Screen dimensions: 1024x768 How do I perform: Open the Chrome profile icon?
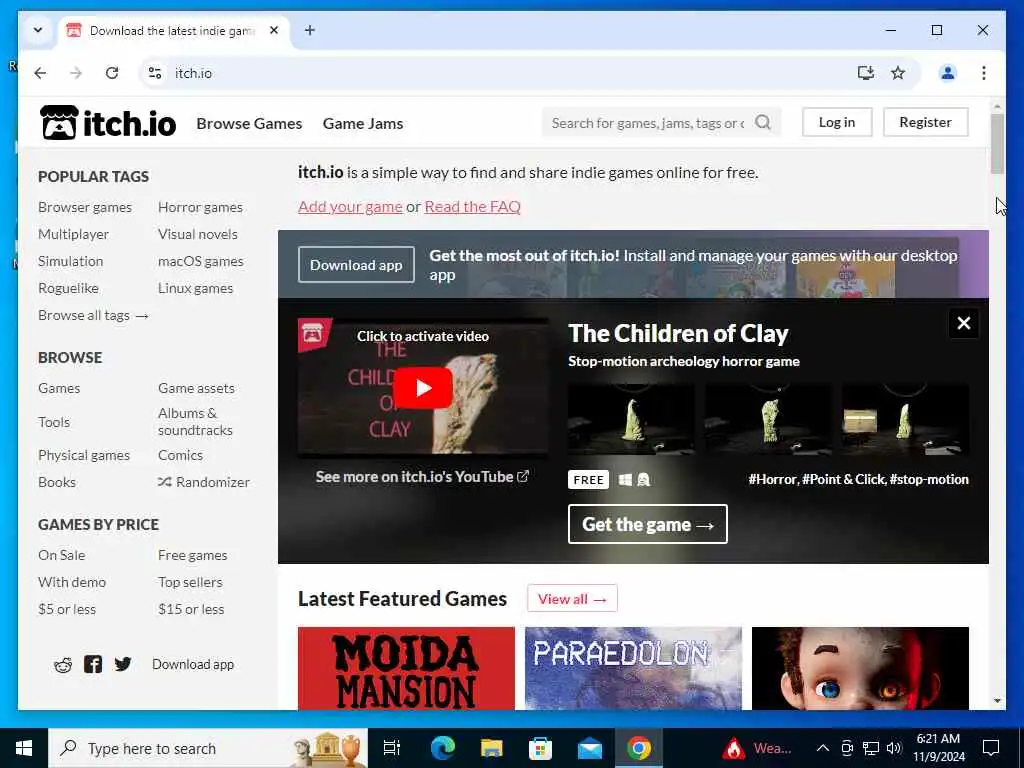point(948,73)
